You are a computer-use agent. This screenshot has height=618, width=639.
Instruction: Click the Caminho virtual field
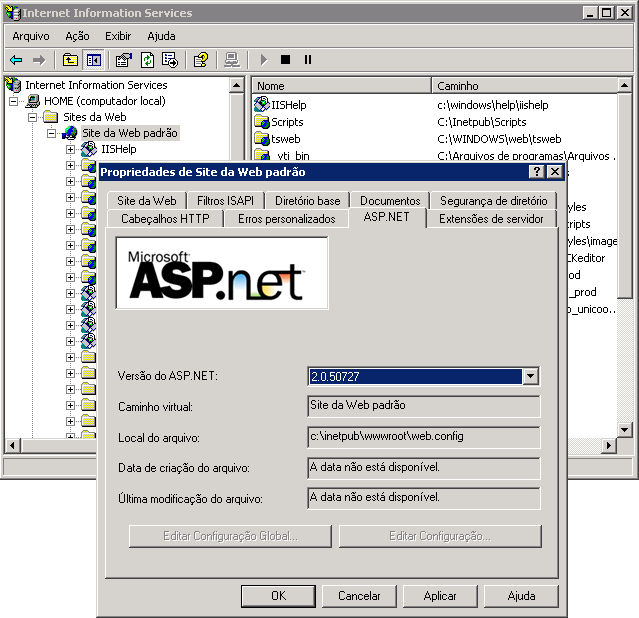coord(424,406)
